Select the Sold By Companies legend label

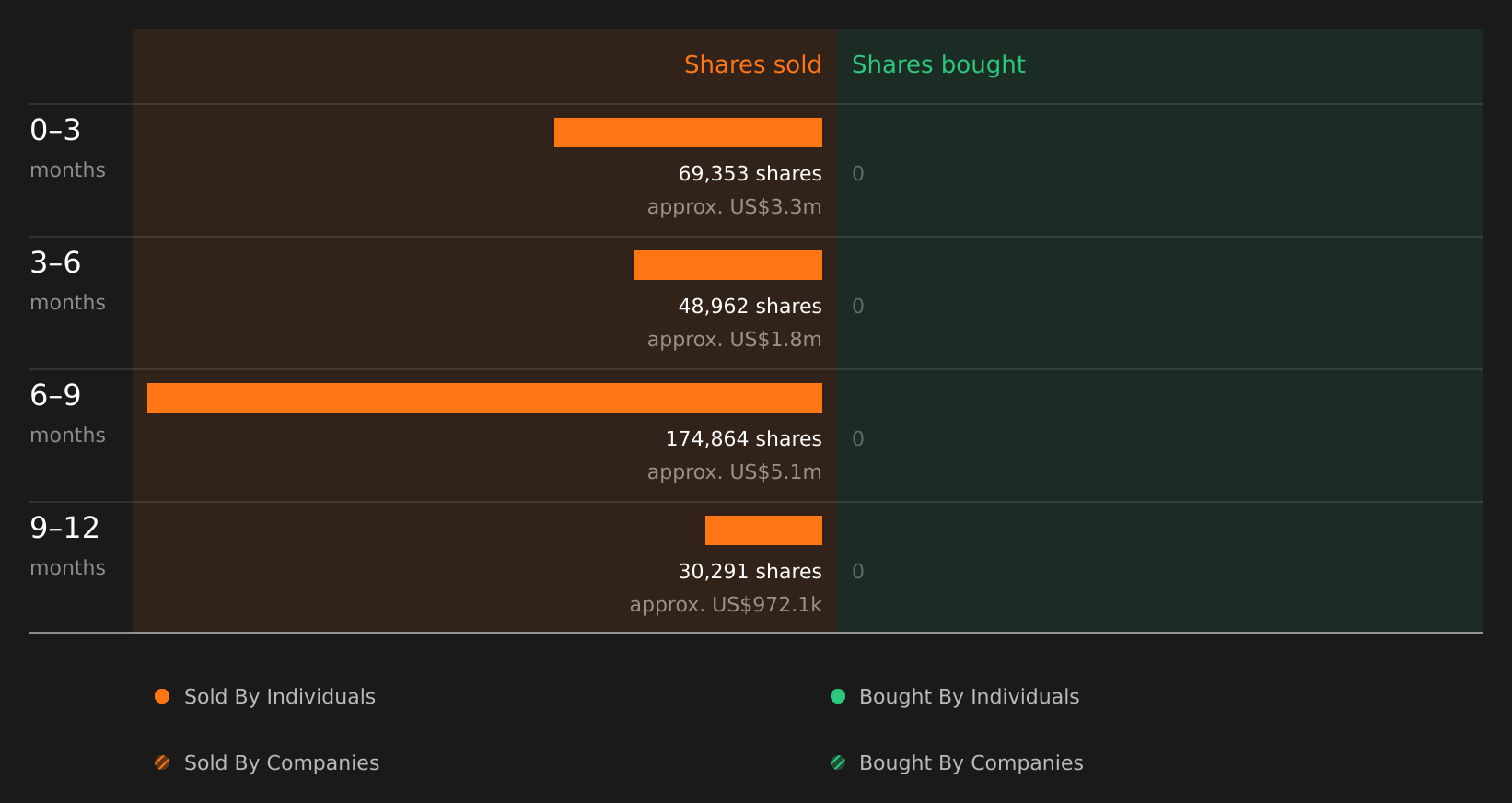click(282, 763)
